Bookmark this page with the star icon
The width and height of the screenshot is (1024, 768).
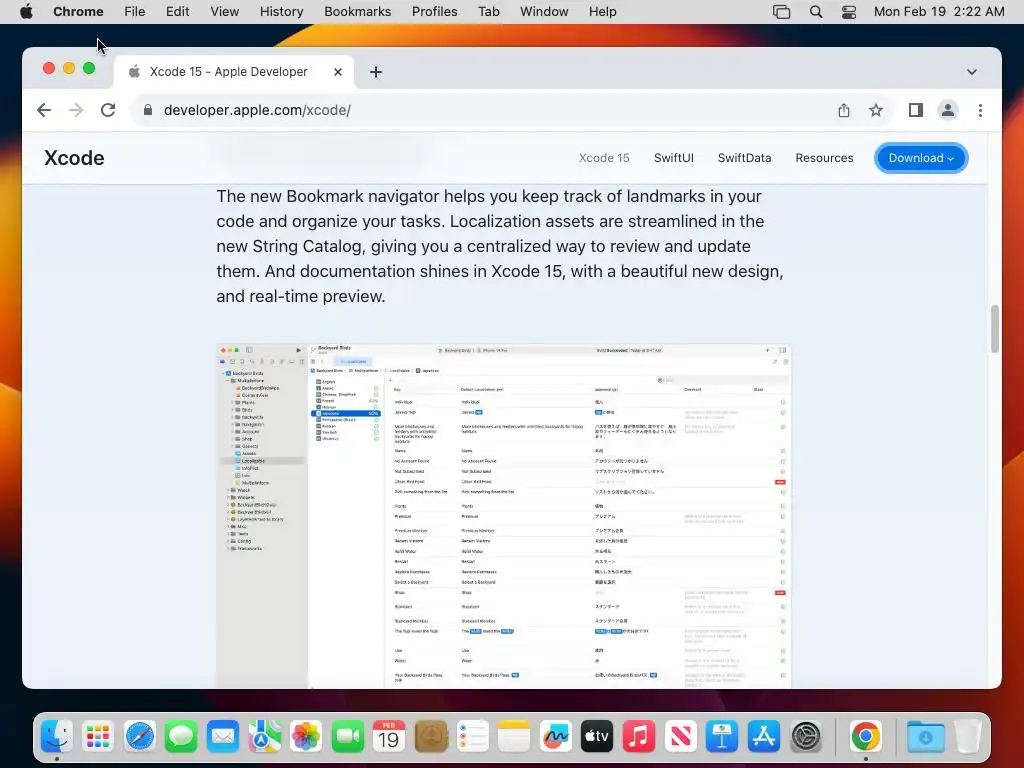coord(876,110)
